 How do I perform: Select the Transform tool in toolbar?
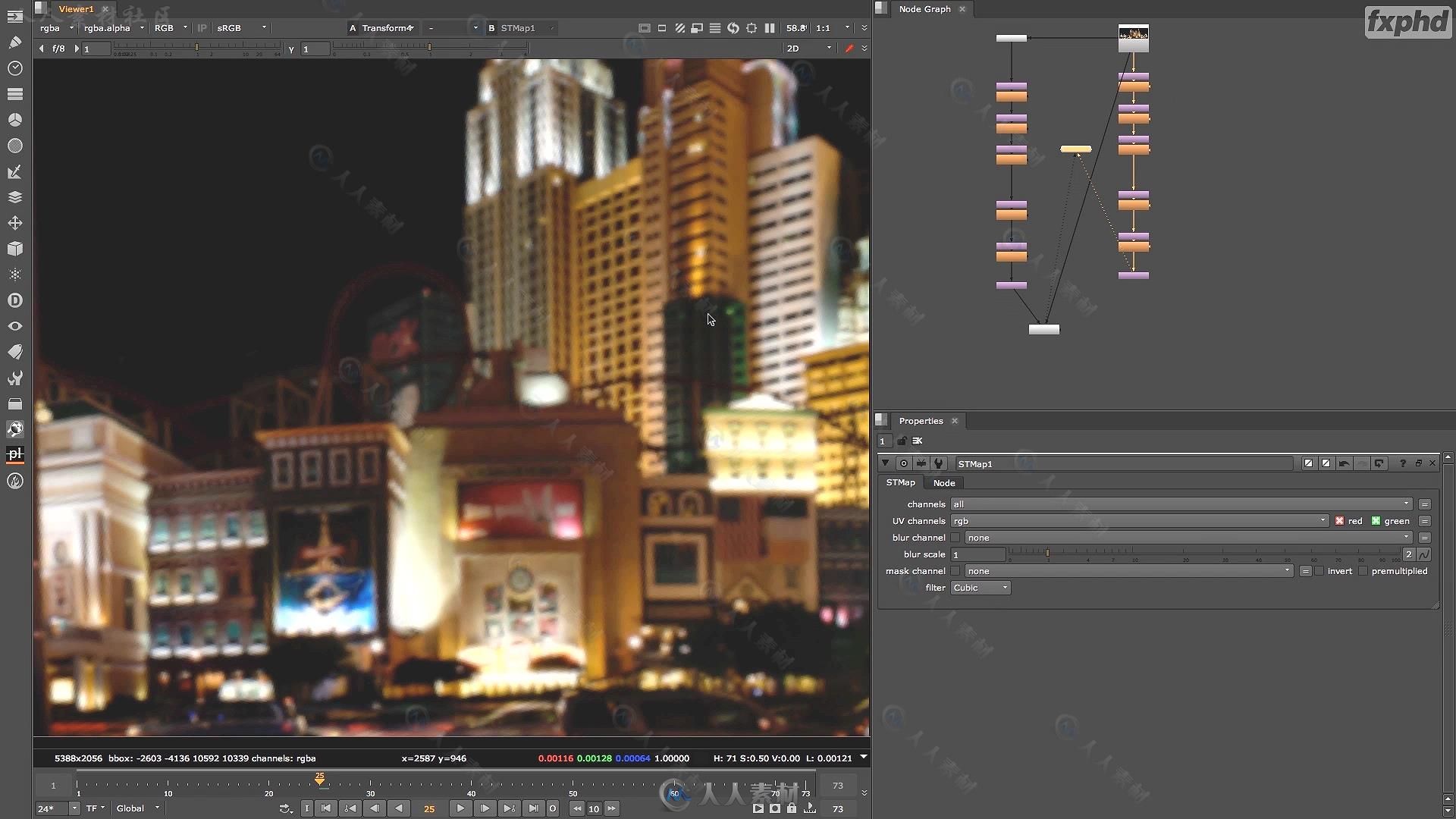click(x=15, y=223)
